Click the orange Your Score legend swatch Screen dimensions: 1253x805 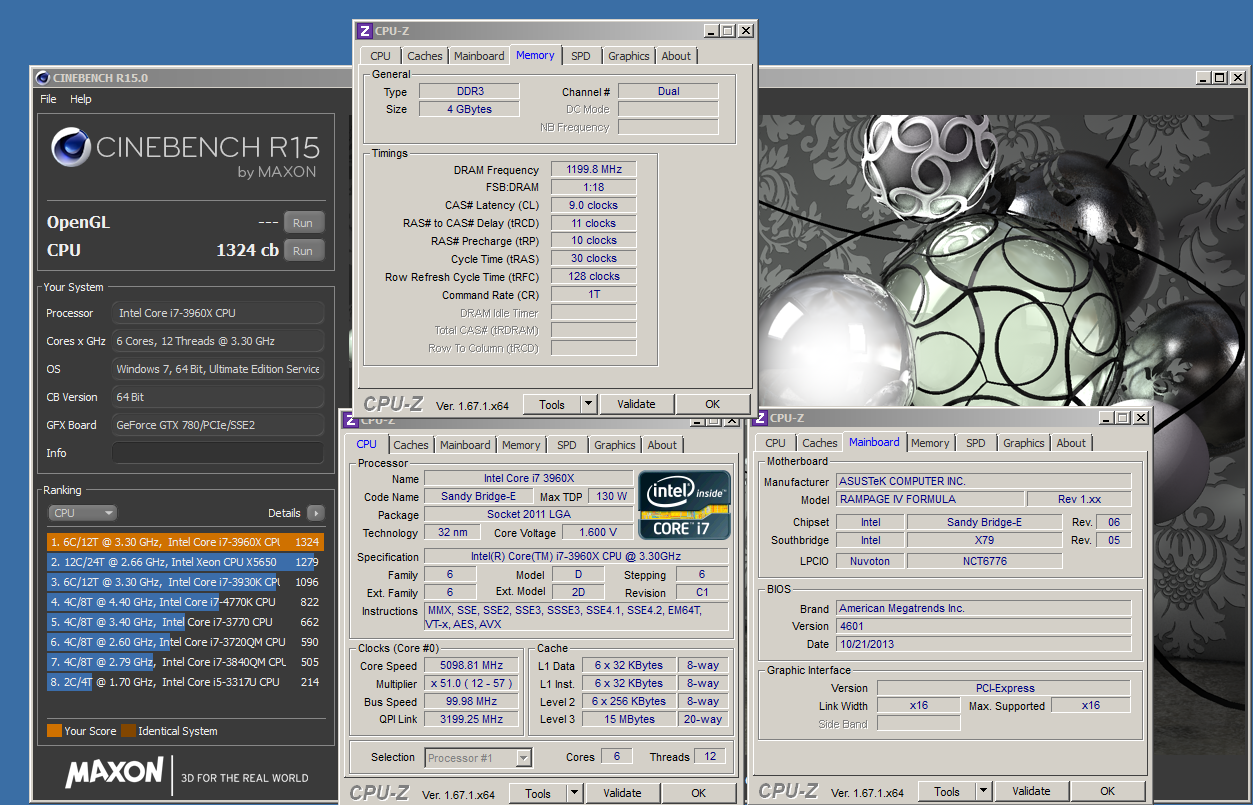pos(54,731)
